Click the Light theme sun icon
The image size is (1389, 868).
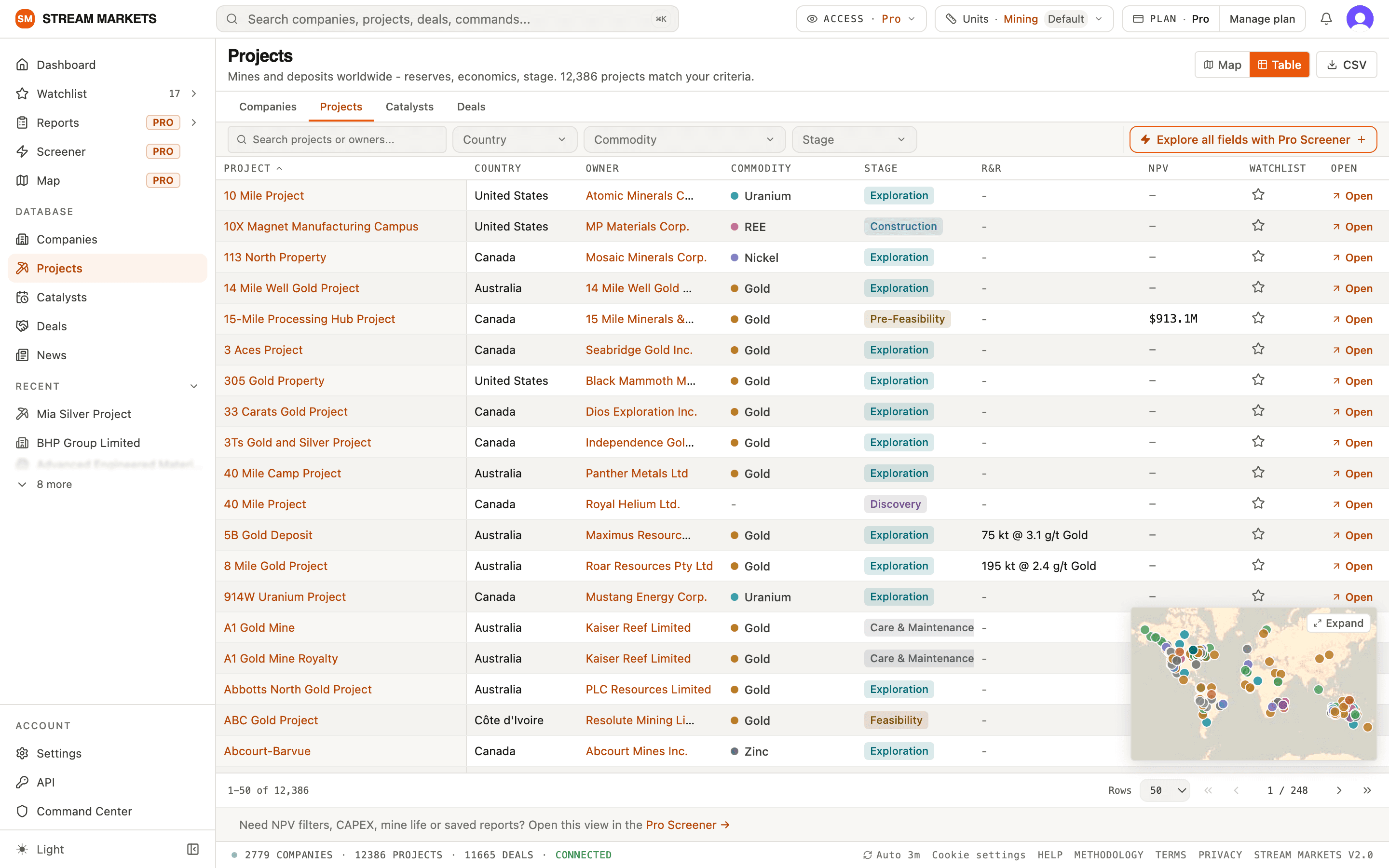point(22,849)
